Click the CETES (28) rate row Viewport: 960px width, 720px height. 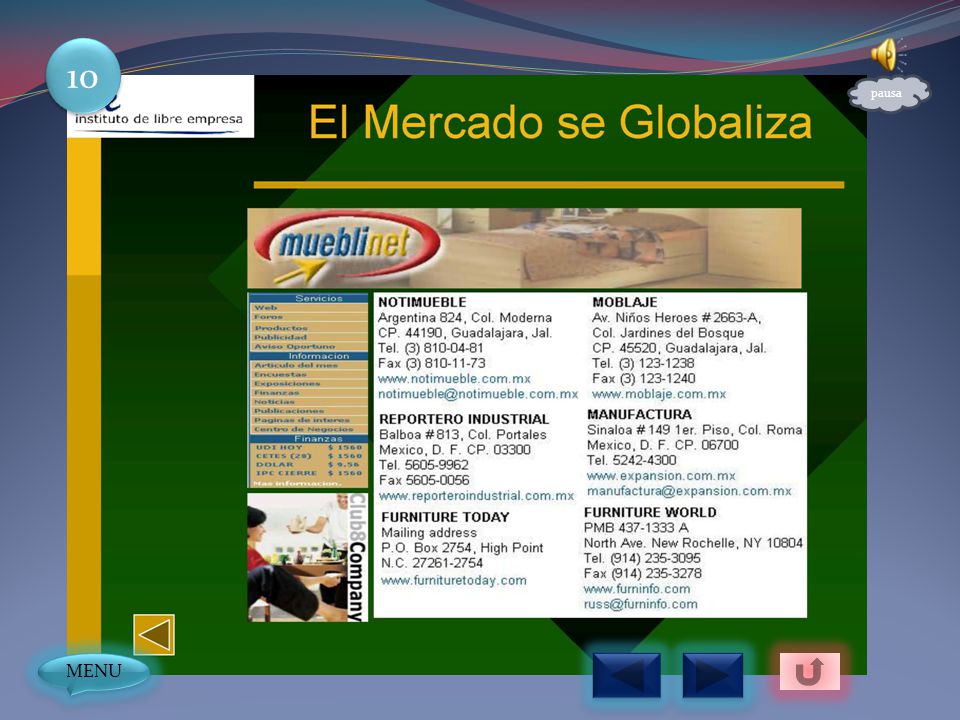[x=308, y=456]
